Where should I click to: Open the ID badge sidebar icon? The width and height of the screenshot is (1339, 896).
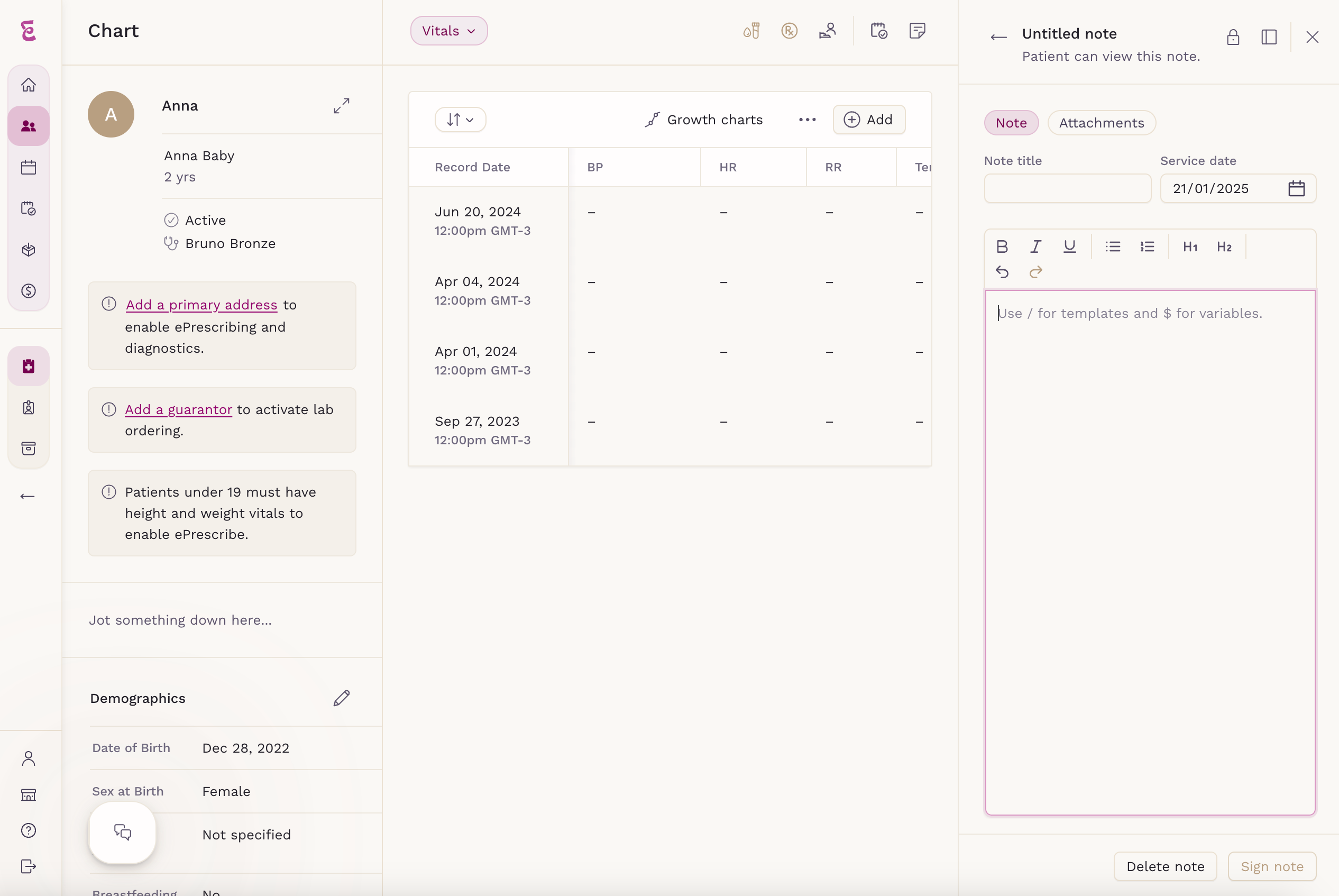[29, 407]
